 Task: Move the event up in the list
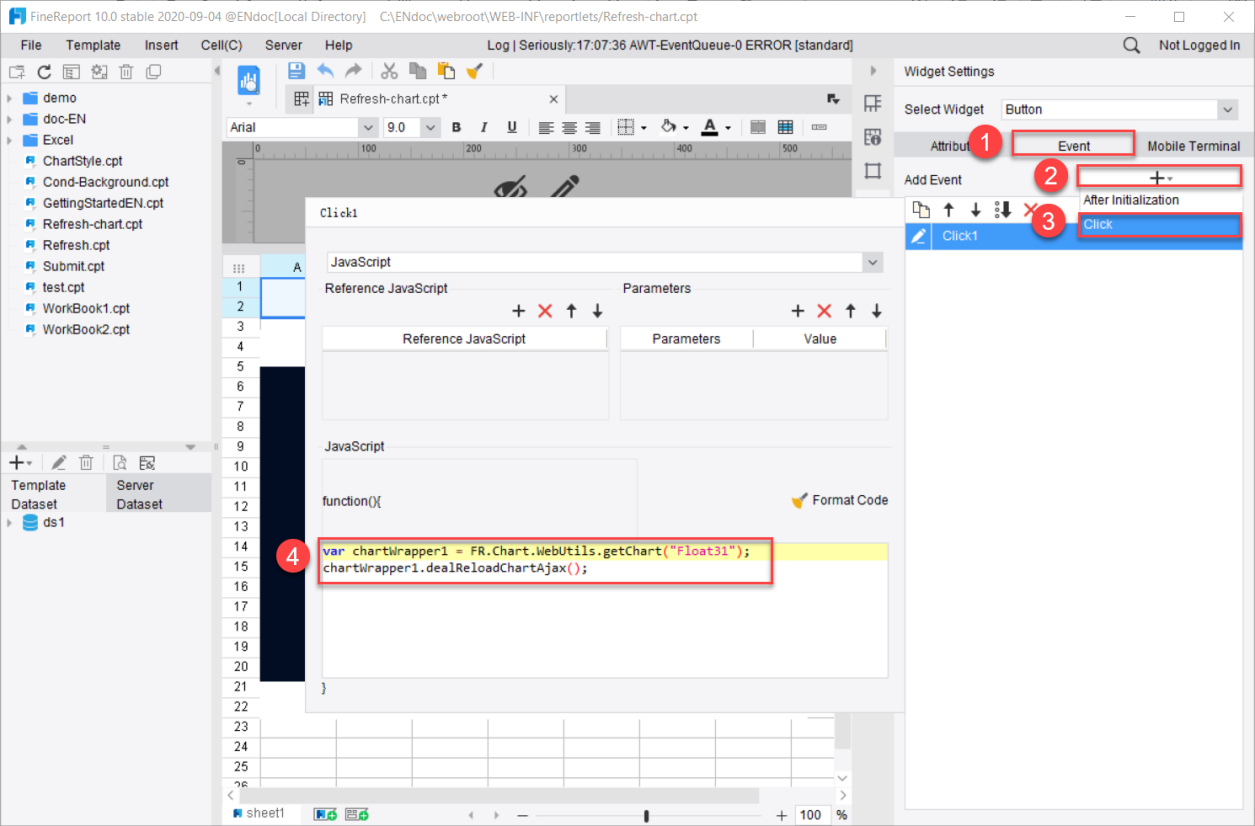pyautogui.click(x=949, y=210)
